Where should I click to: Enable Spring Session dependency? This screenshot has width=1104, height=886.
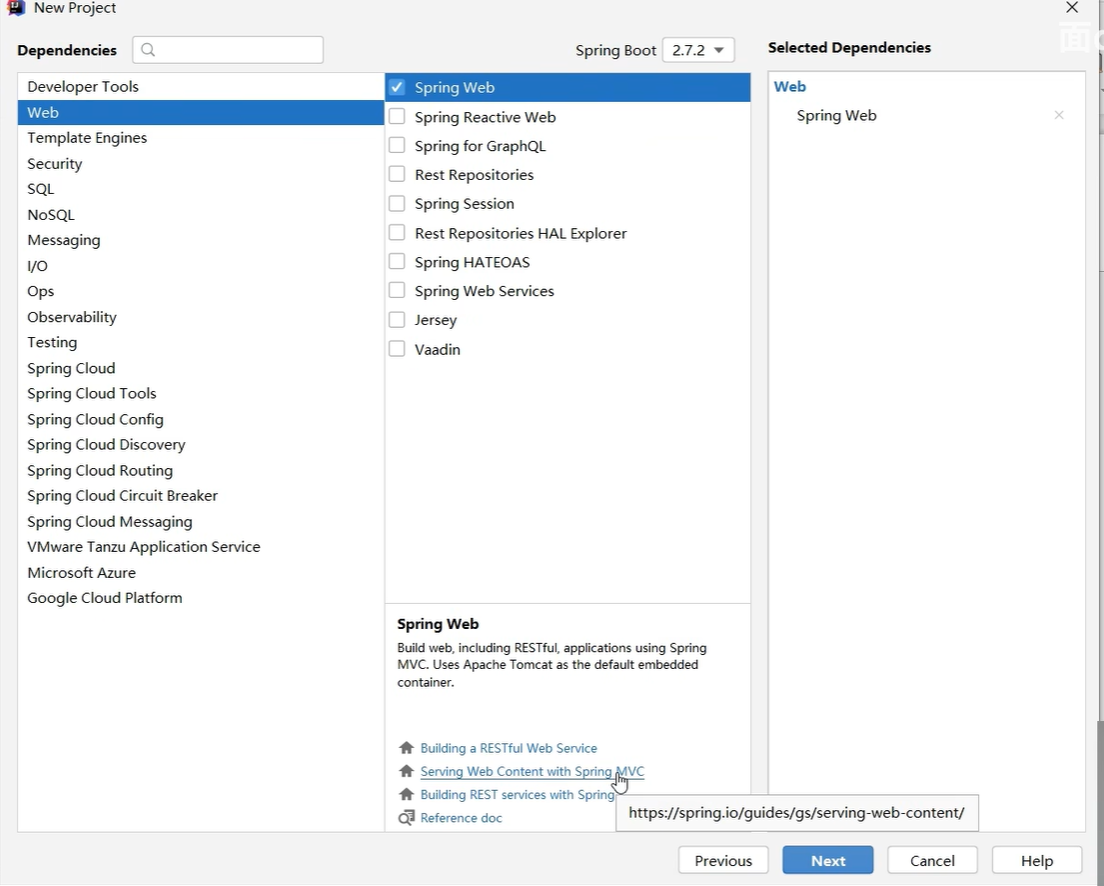(397, 204)
